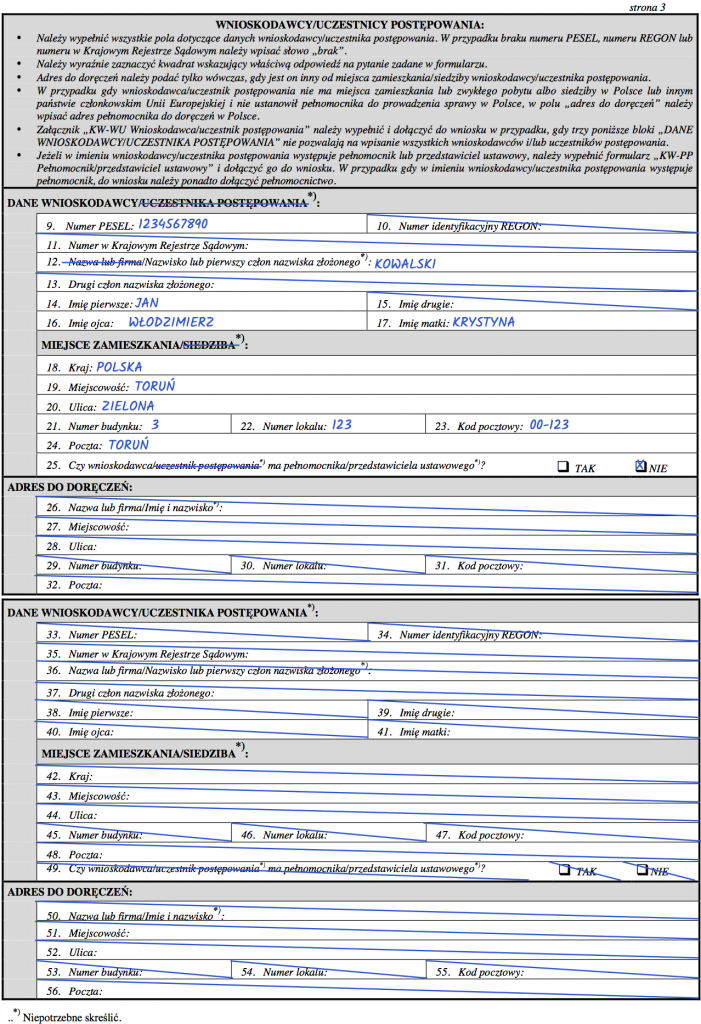Click field 37 Drugi człon nazwiska

coord(367,692)
